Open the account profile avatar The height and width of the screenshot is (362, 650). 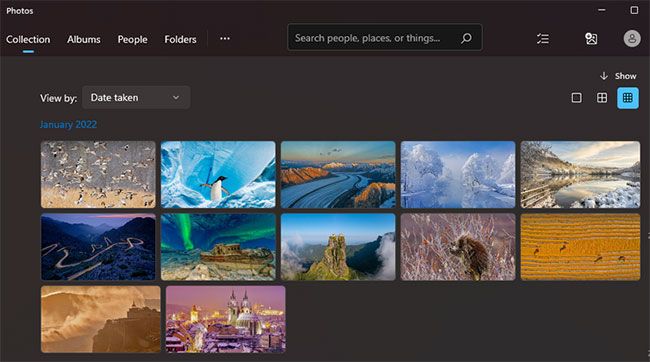coord(632,39)
